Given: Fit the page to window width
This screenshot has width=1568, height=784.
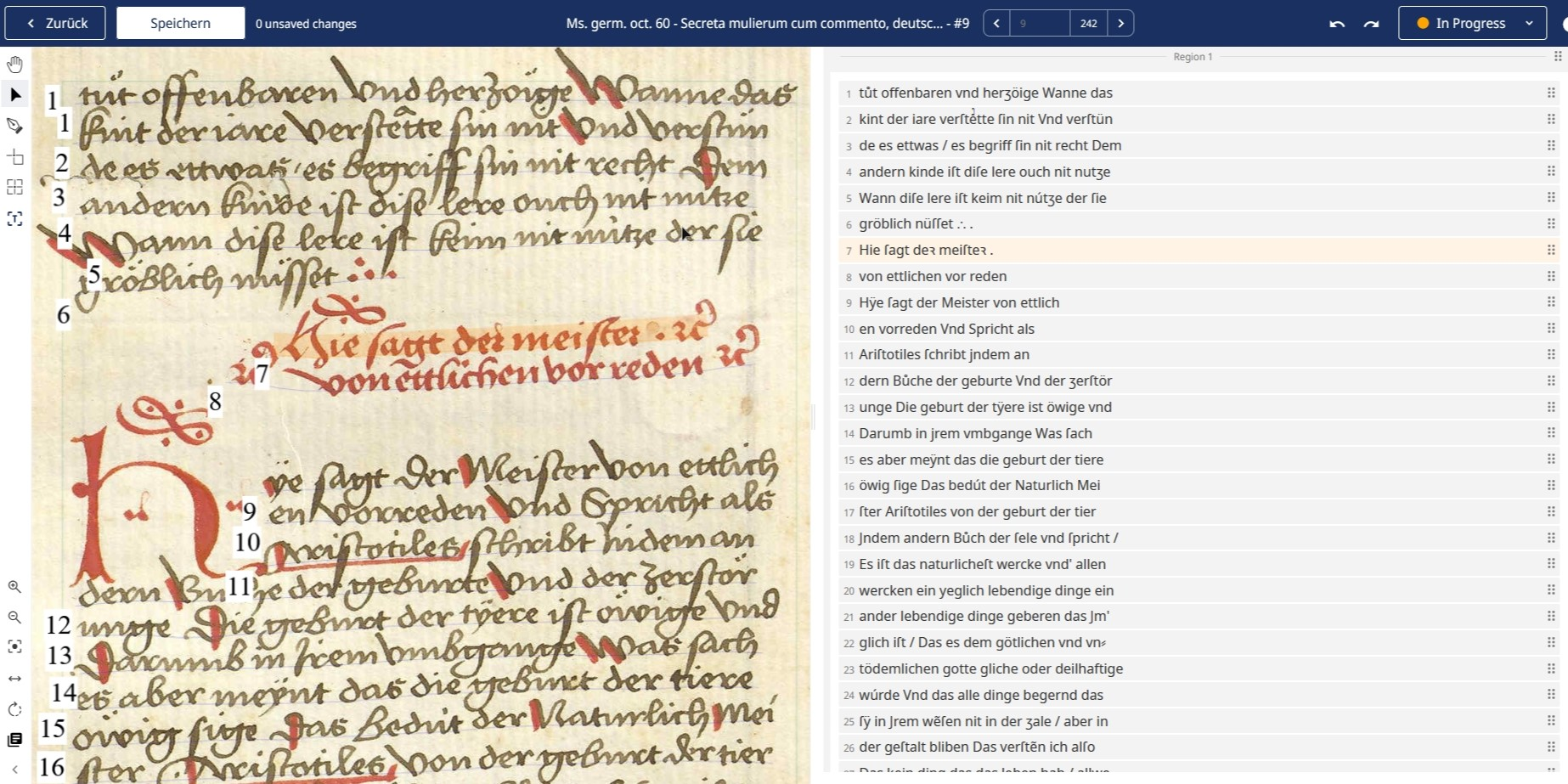Looking at the screenshot, I should point(14,678).
